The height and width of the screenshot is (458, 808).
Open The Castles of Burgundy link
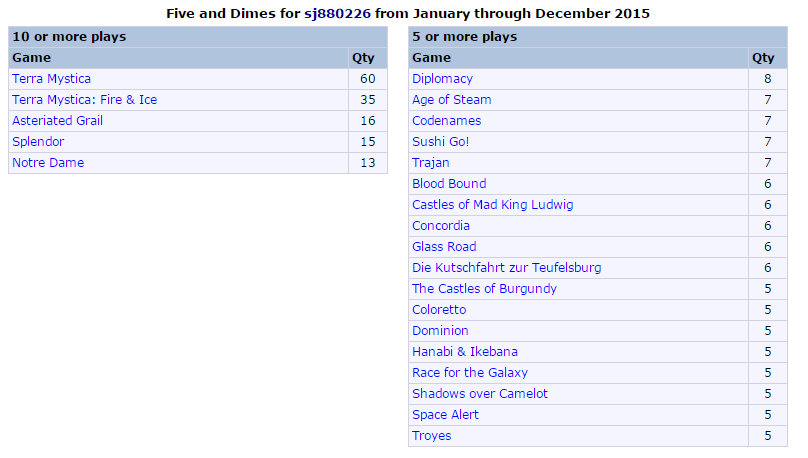pyautogui.click(x=484, y=289)
